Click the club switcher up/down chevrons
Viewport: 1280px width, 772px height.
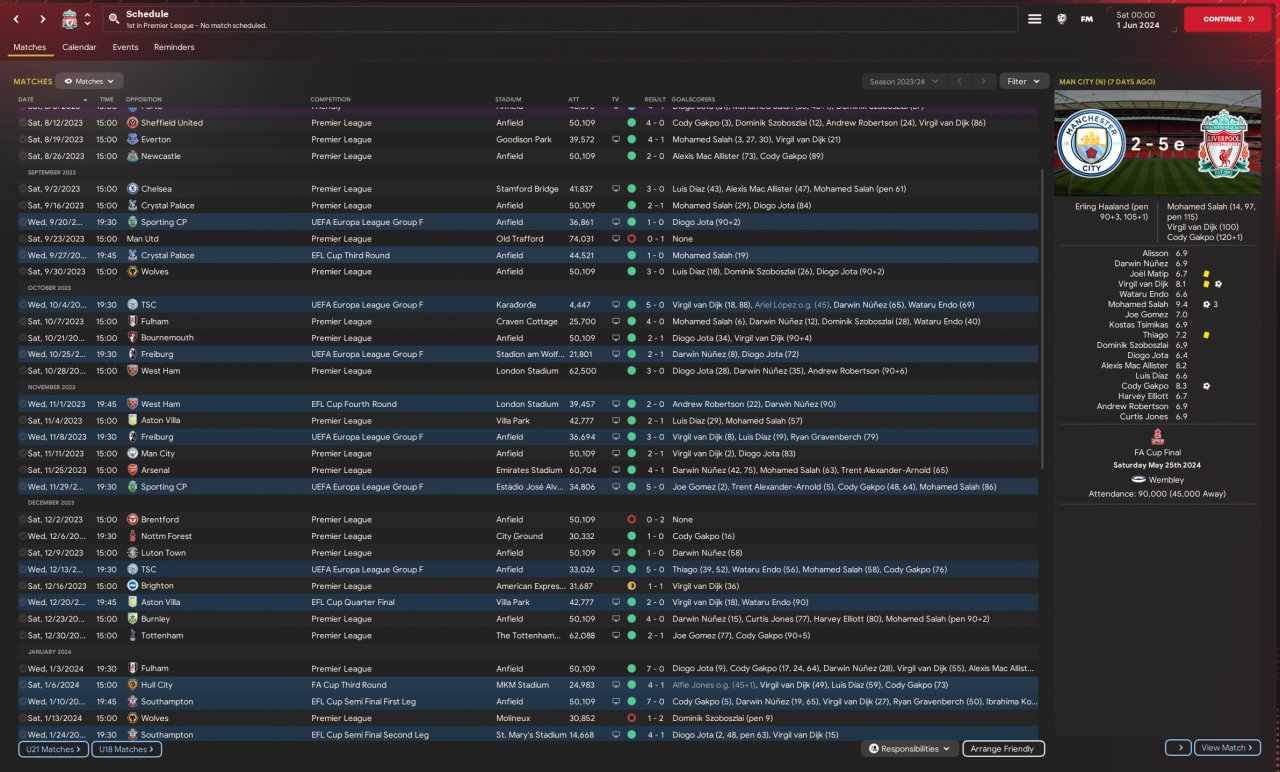click(x=88, y=19)
